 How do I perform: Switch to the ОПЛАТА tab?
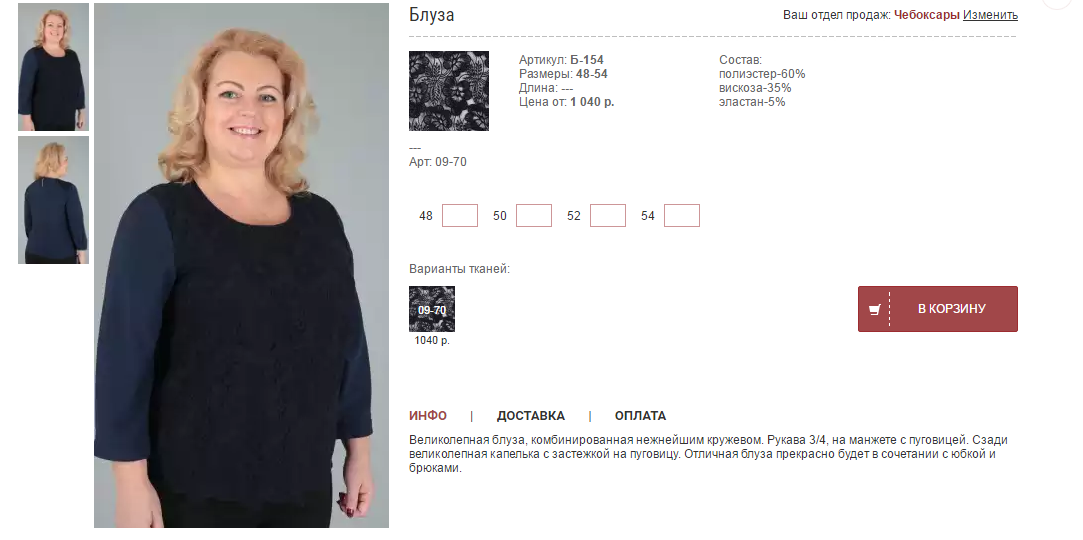click(x=640, y=416)
